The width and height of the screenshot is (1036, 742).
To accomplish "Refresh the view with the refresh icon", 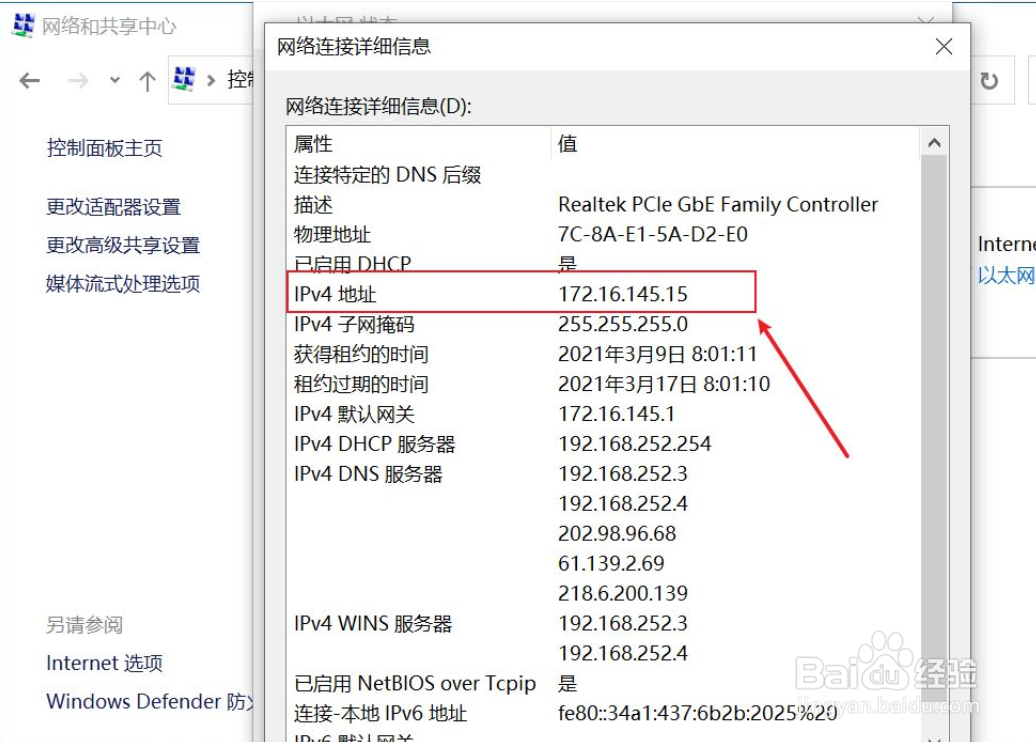I will [x=989, y=80].
